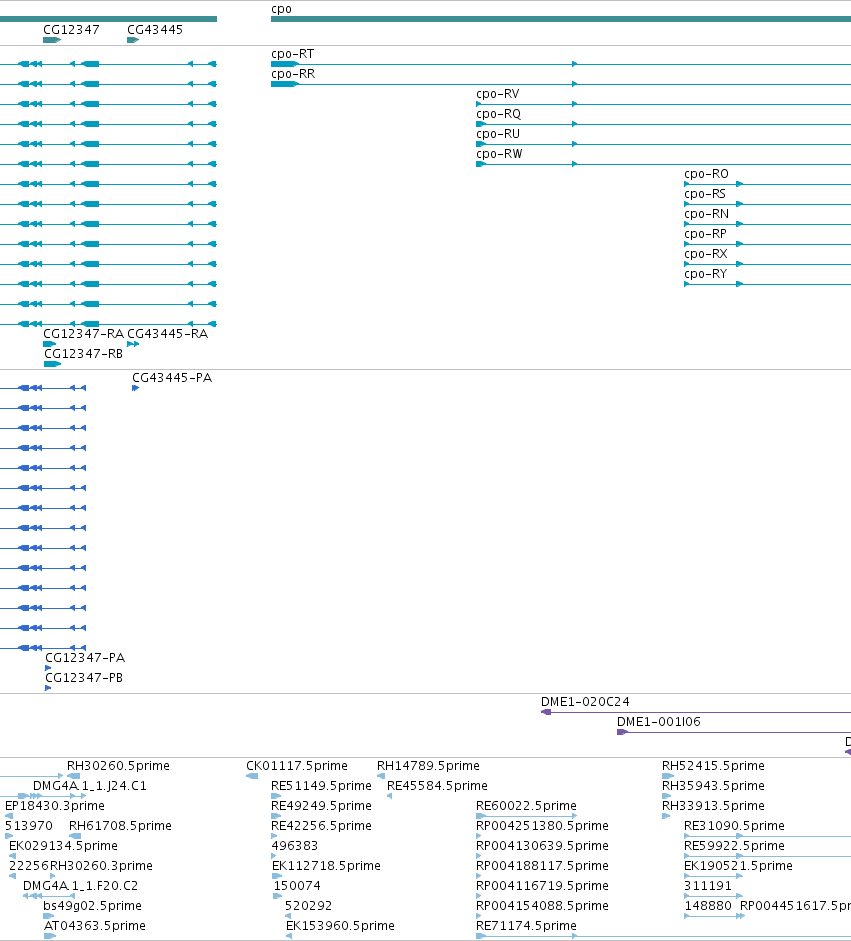Select RP004154088.5prime label
The width and height of the screenshot is (851, 941).
pyautogui.click(x=542, y=906)
